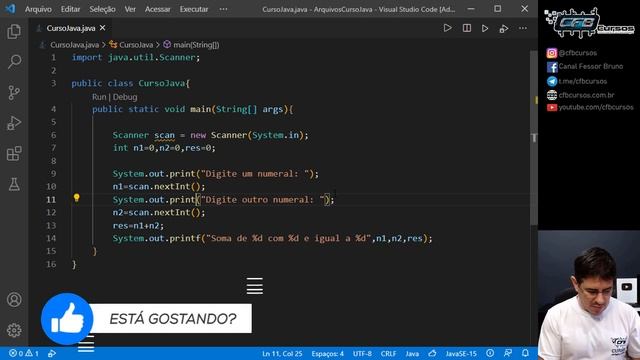Open the Testing flask view
This screenshot has height=360, width=640.
14,184
